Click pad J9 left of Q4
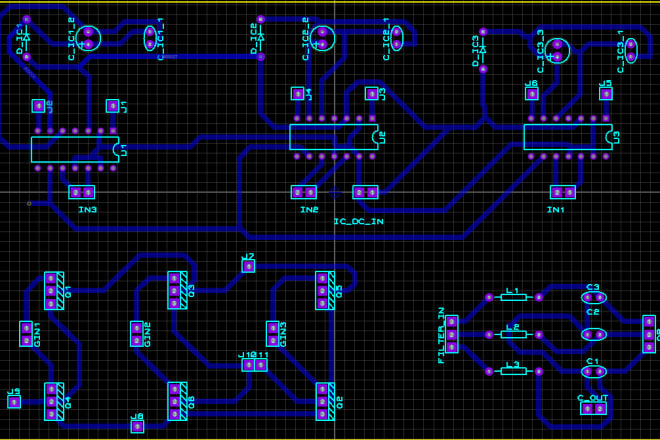The image size is (660, 440). click(x=14, y=402)
